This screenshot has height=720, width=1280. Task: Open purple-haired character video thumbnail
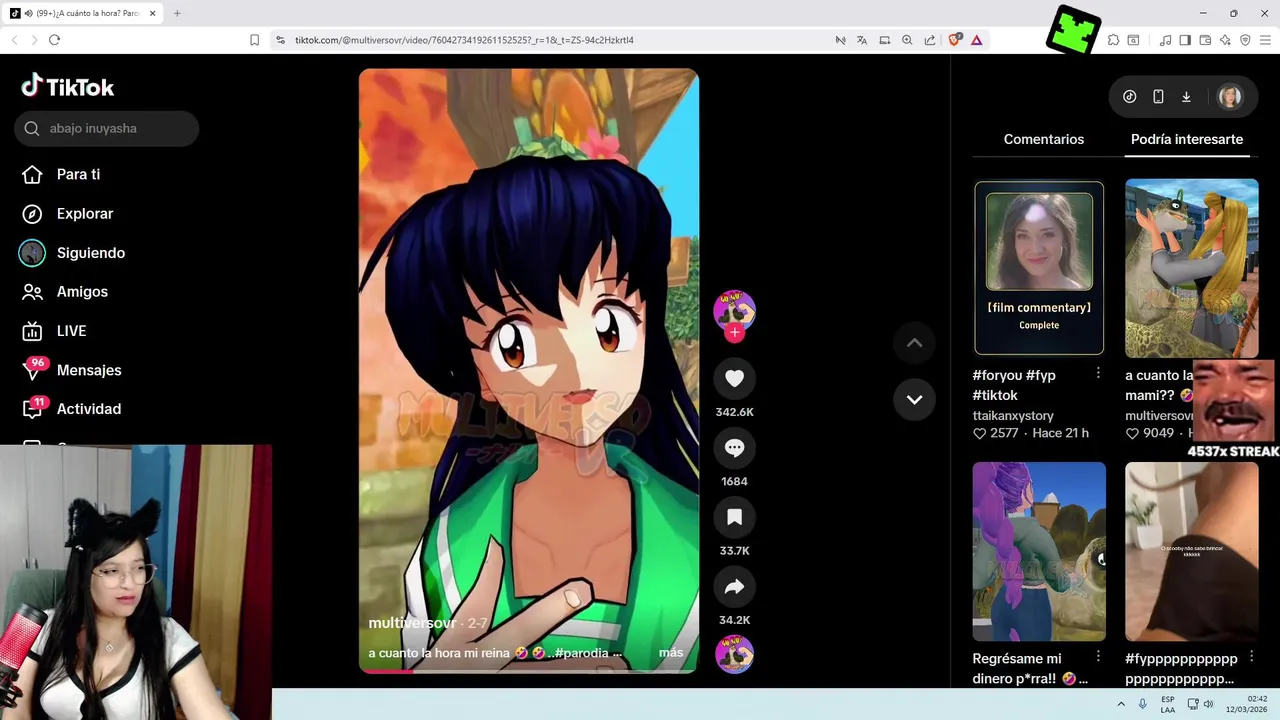click(1039, 551)
